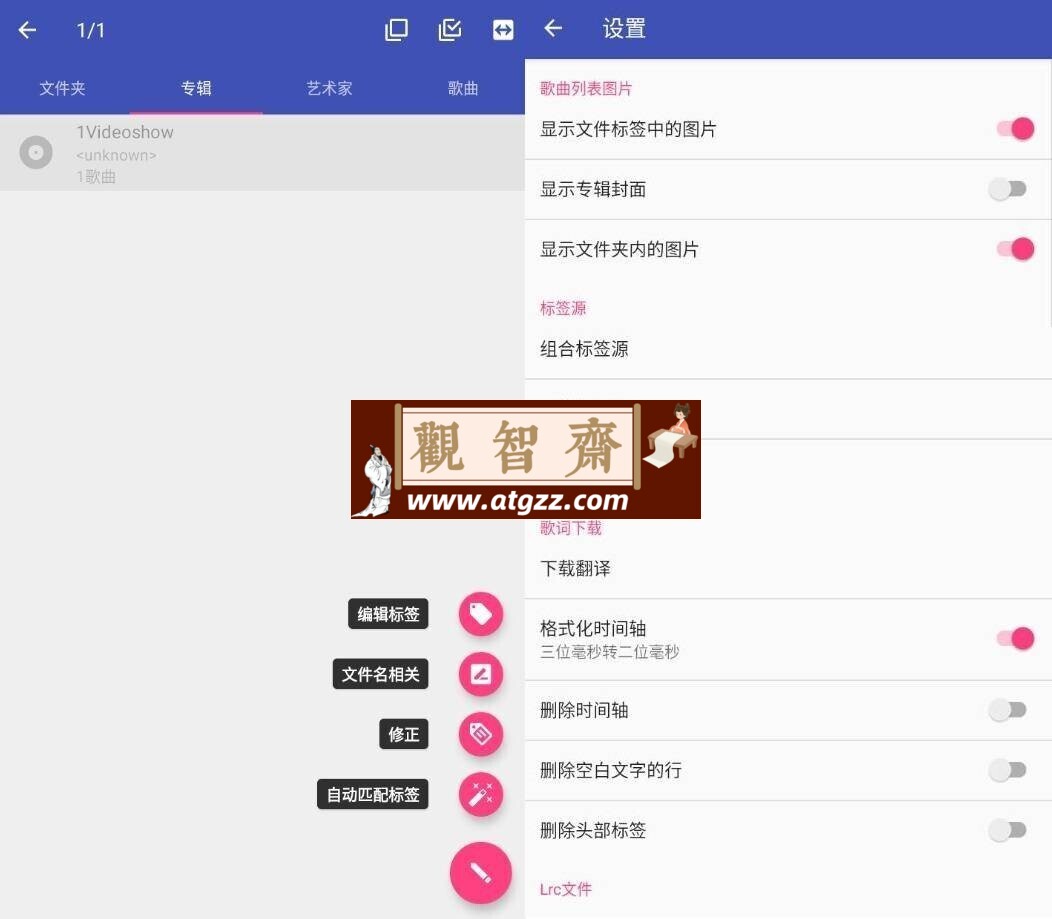The image size is (1052, 919).
Task: Tap the 歌词下载 section header
Action: click(x=571, y=528)
